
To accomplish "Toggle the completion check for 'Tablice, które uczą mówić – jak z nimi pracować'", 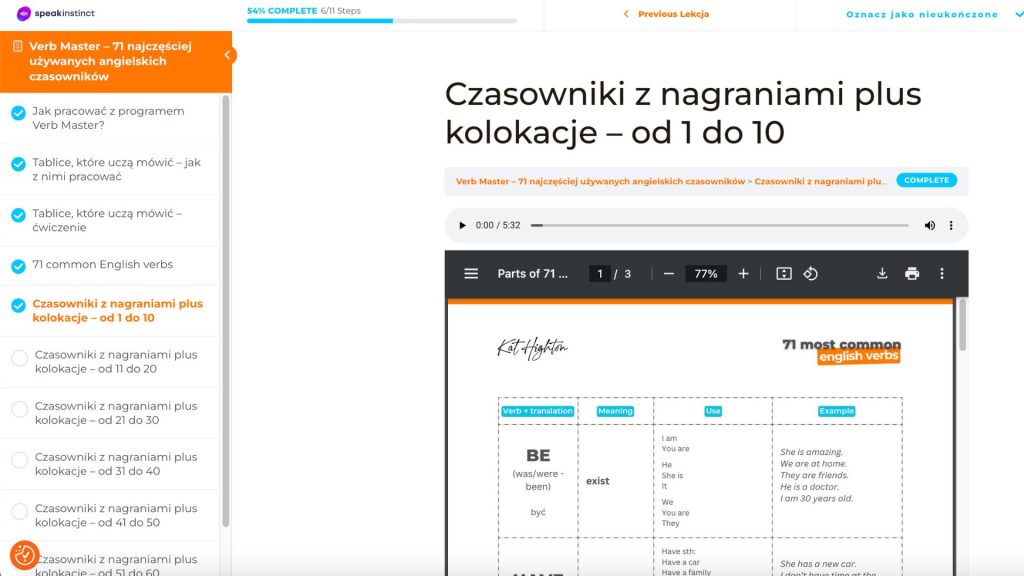I will pyautogui.click(x=18, y=164).
